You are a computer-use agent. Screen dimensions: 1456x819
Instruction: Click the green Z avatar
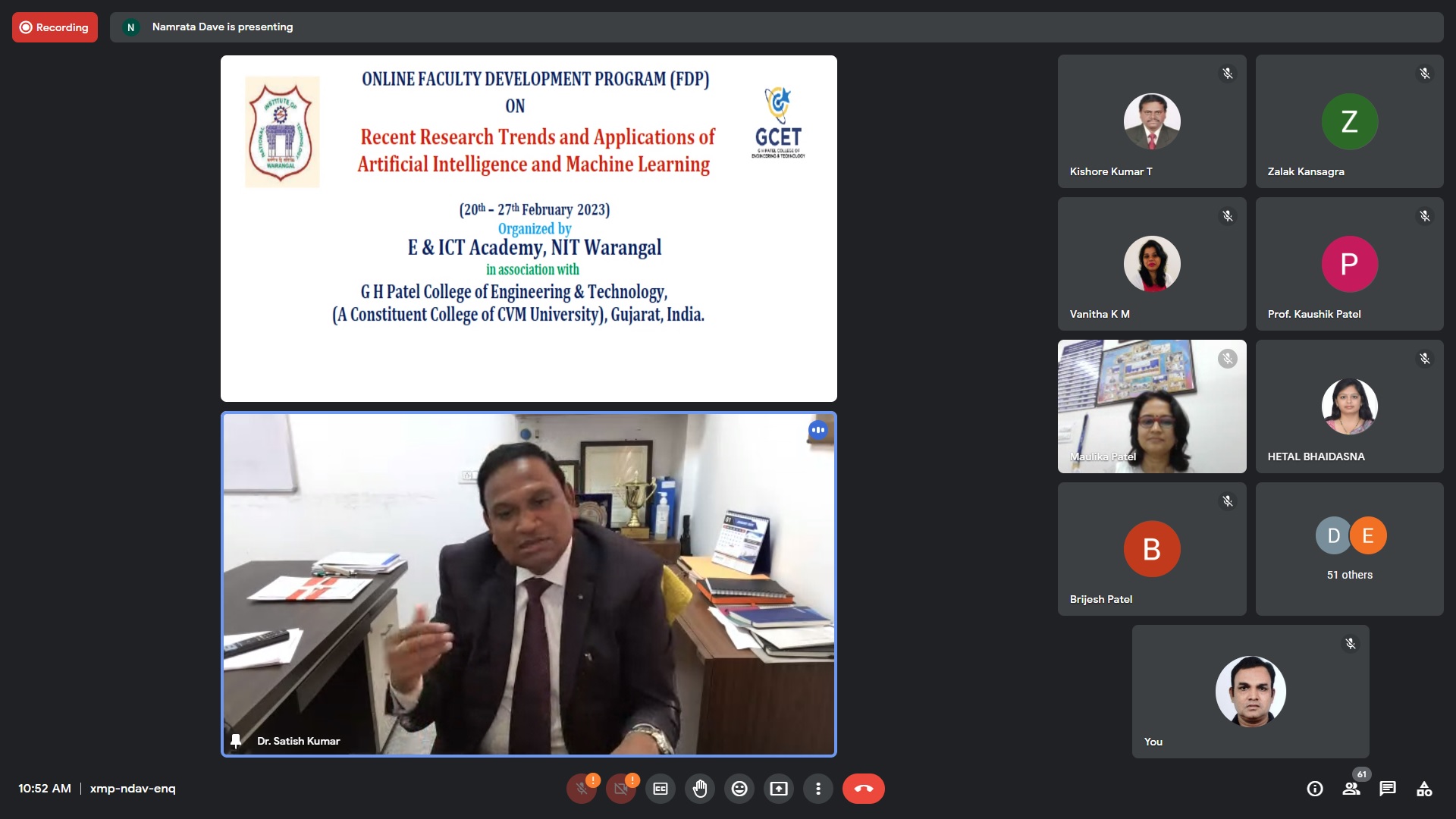pos(1350,121)
